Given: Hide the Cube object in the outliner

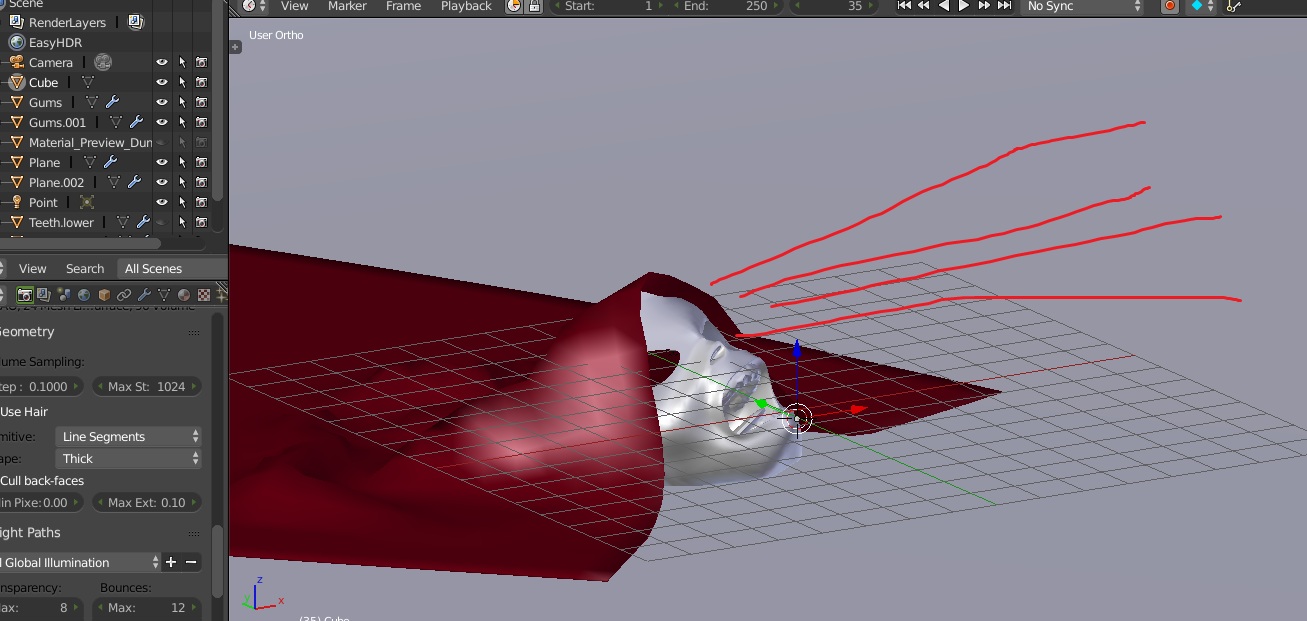Looking at the screenshot, I should pos(161,82).
